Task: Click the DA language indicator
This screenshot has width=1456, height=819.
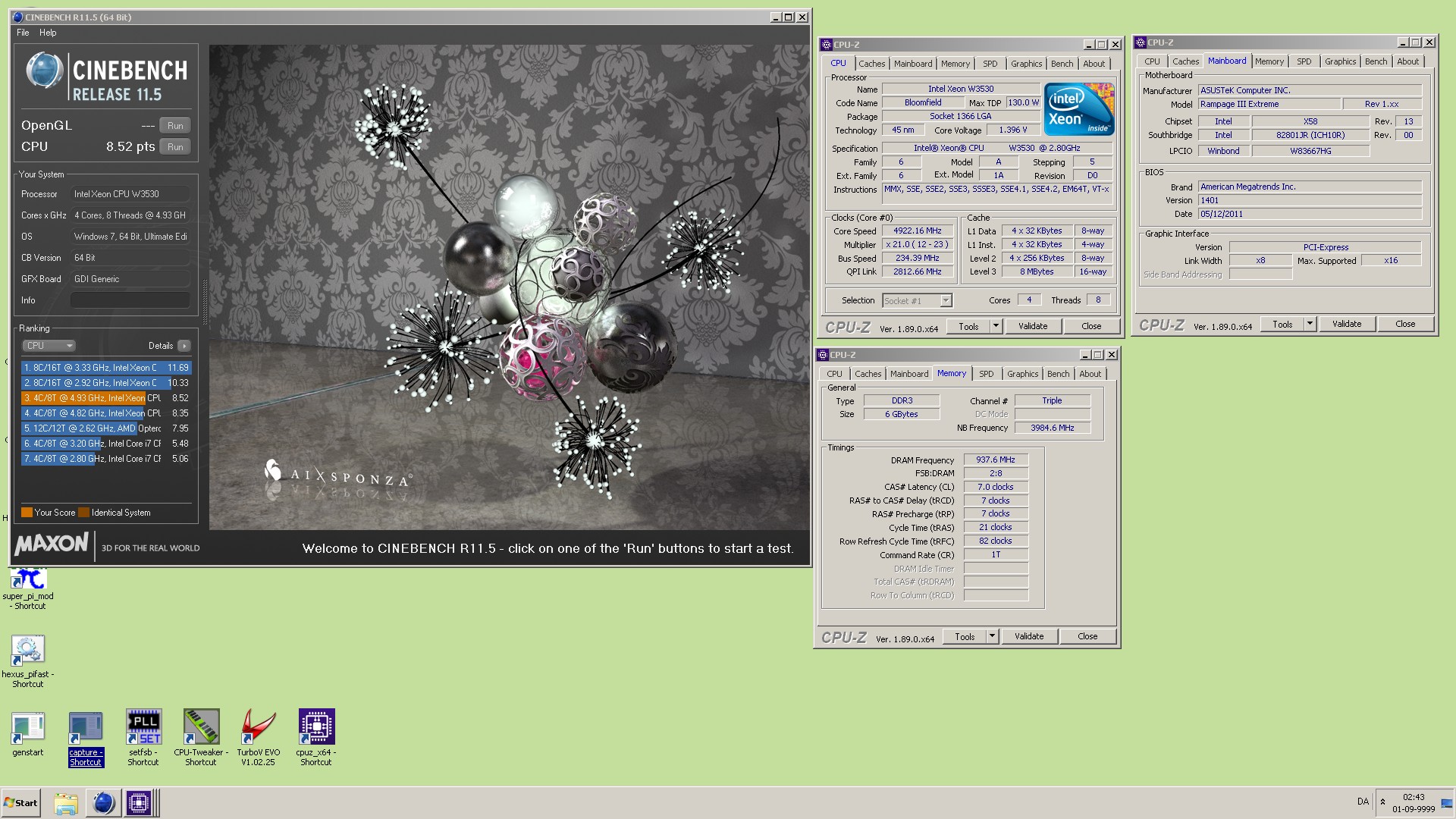Action: [x=1363, y=802]
